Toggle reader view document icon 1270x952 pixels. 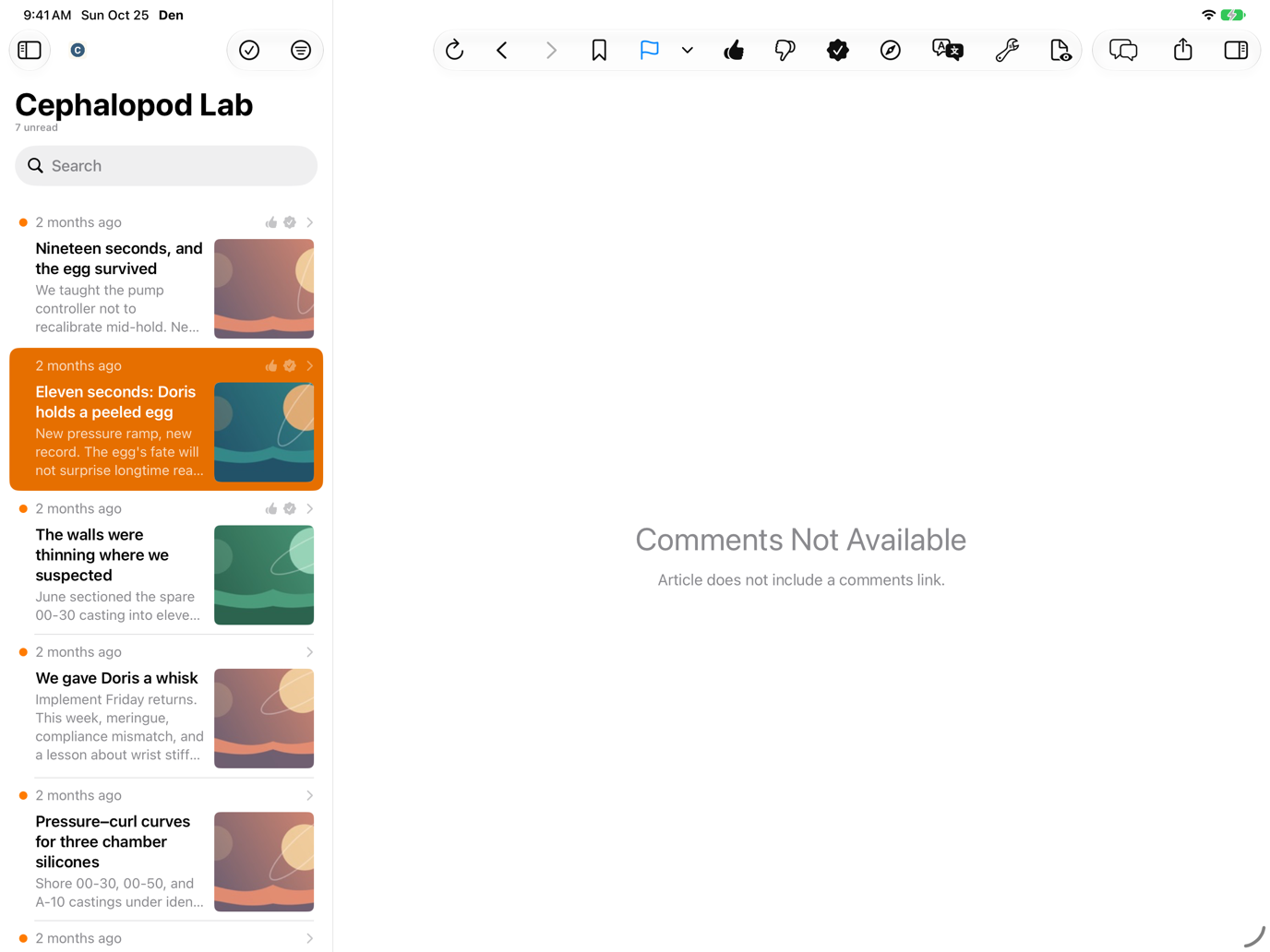point(1060,50)
